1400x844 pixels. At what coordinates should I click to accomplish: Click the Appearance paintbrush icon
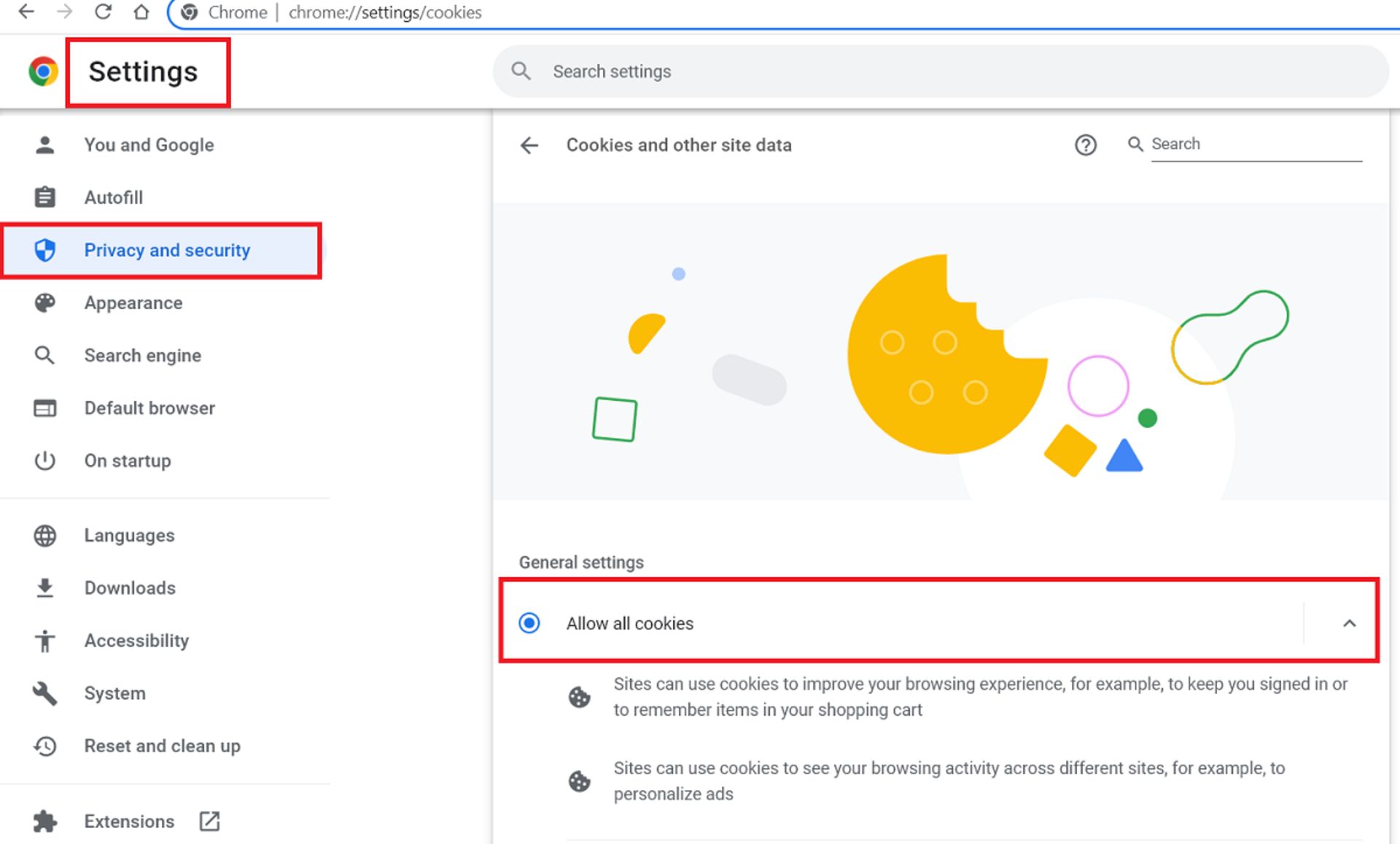[x=45, y=303]
